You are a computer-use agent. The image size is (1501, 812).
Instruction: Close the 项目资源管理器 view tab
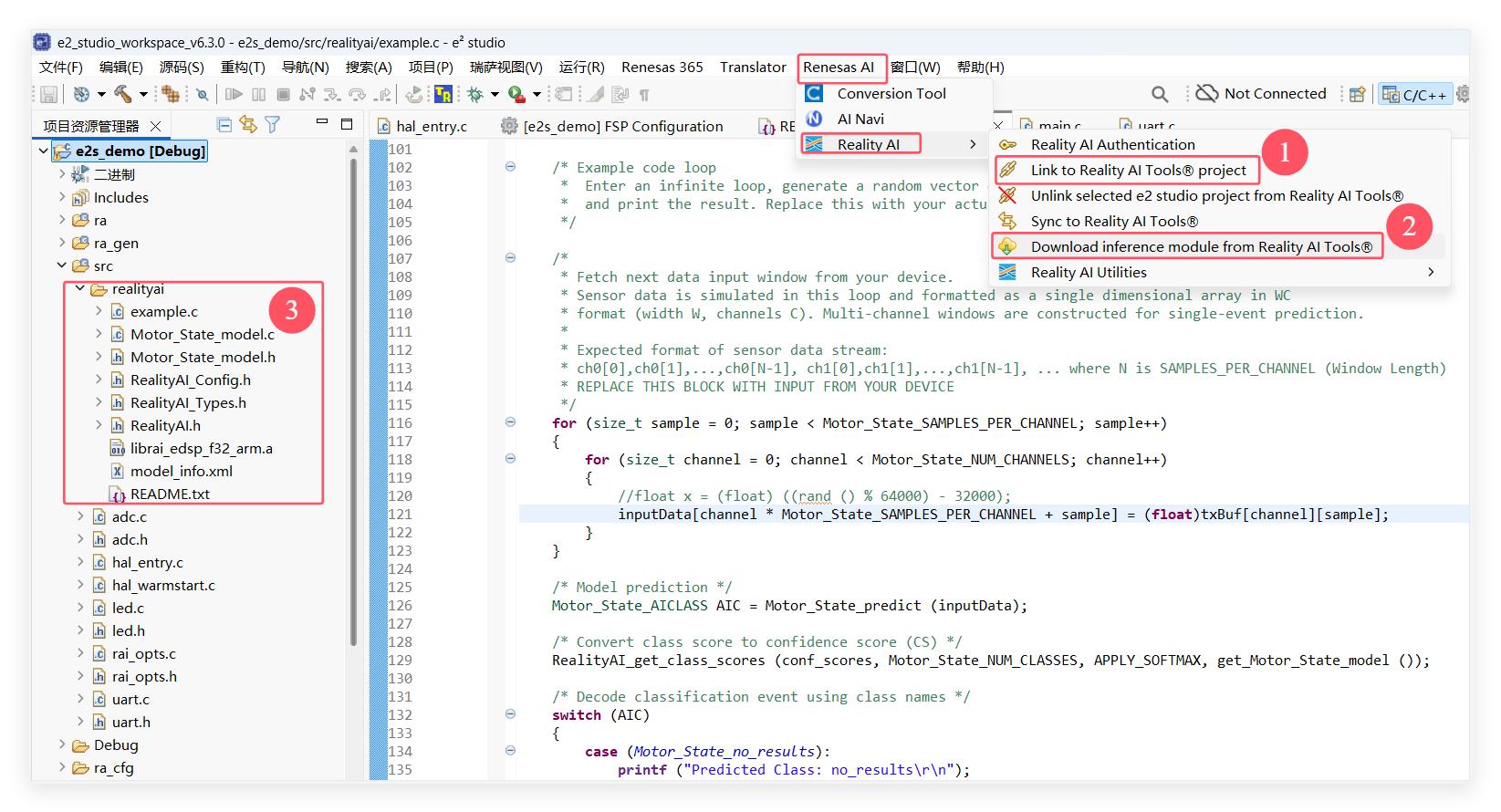[x=156, y=126]
